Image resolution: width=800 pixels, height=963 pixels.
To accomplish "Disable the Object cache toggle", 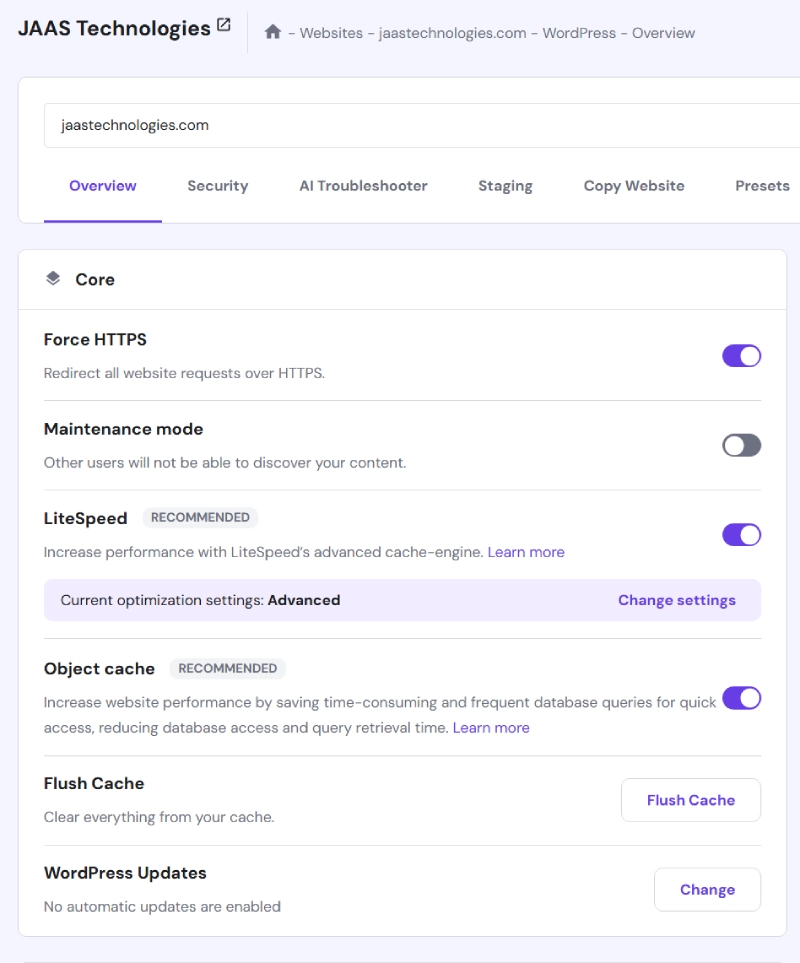I will [x=741, y=698].
